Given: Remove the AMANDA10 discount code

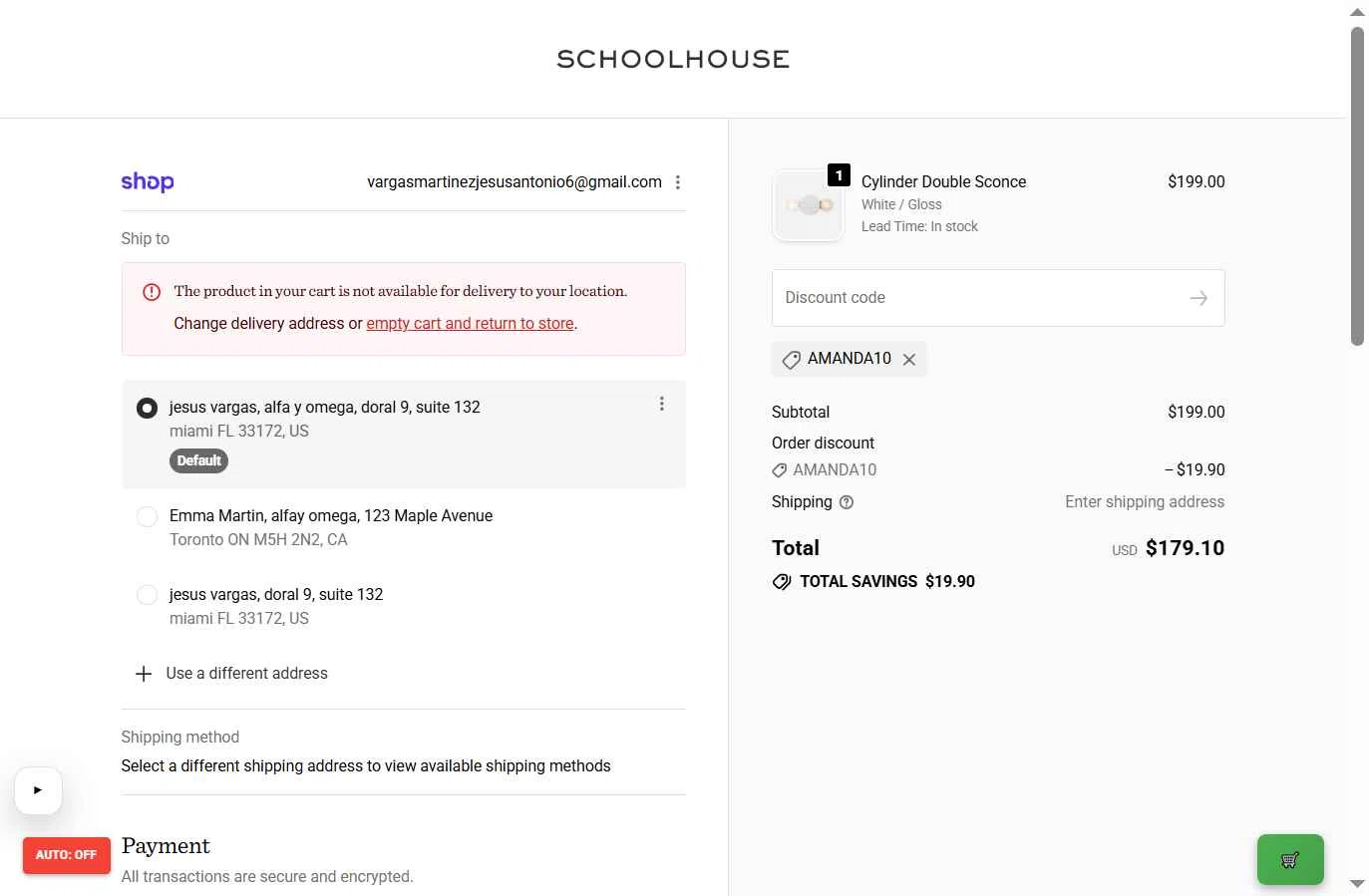Looking at the screenshot, I should tap(909, 360).
